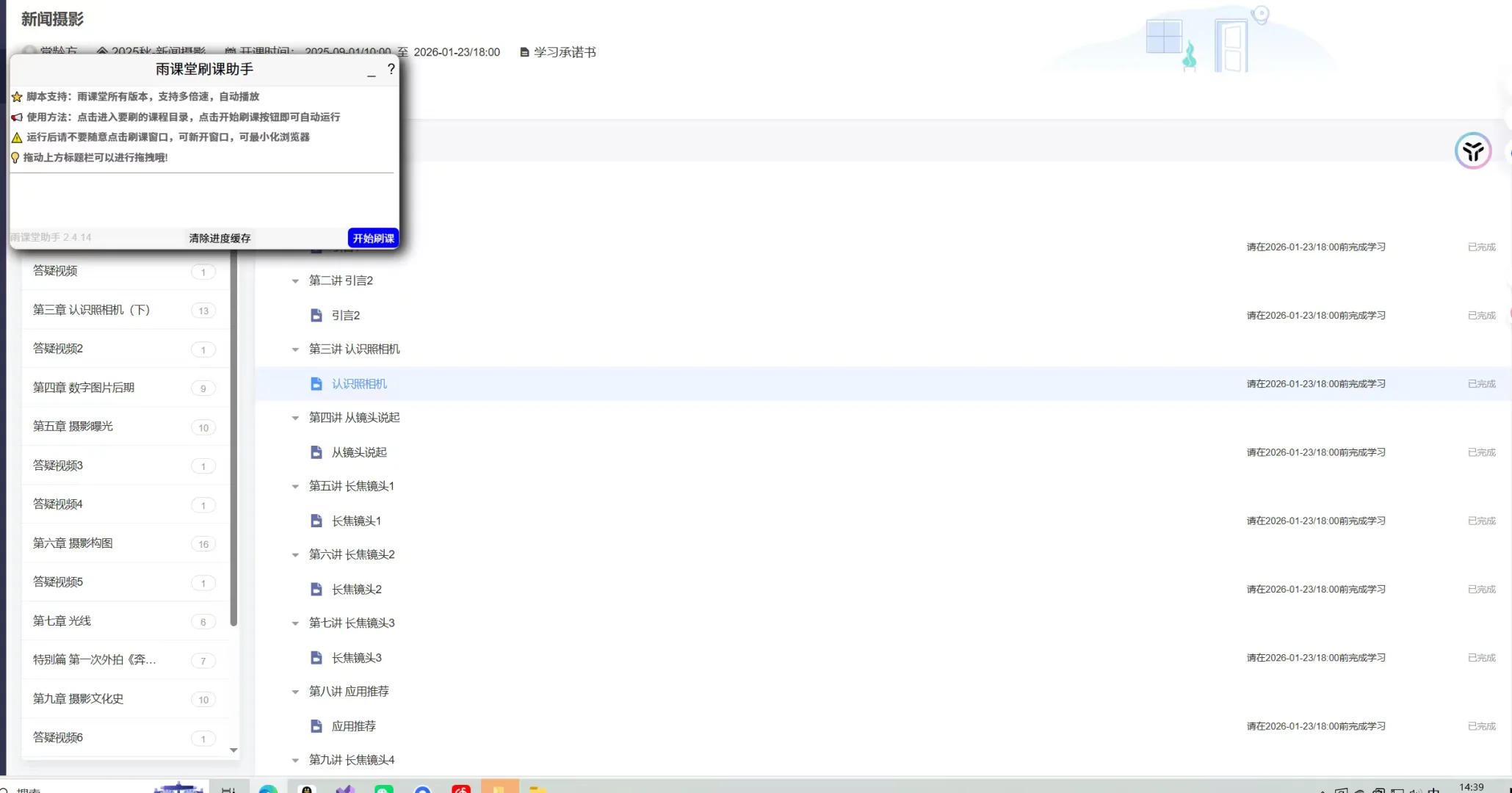This screenshot has height=793, width=1512.
Task: Open 长焦镜头2 lesson
Action: point(356,590)
